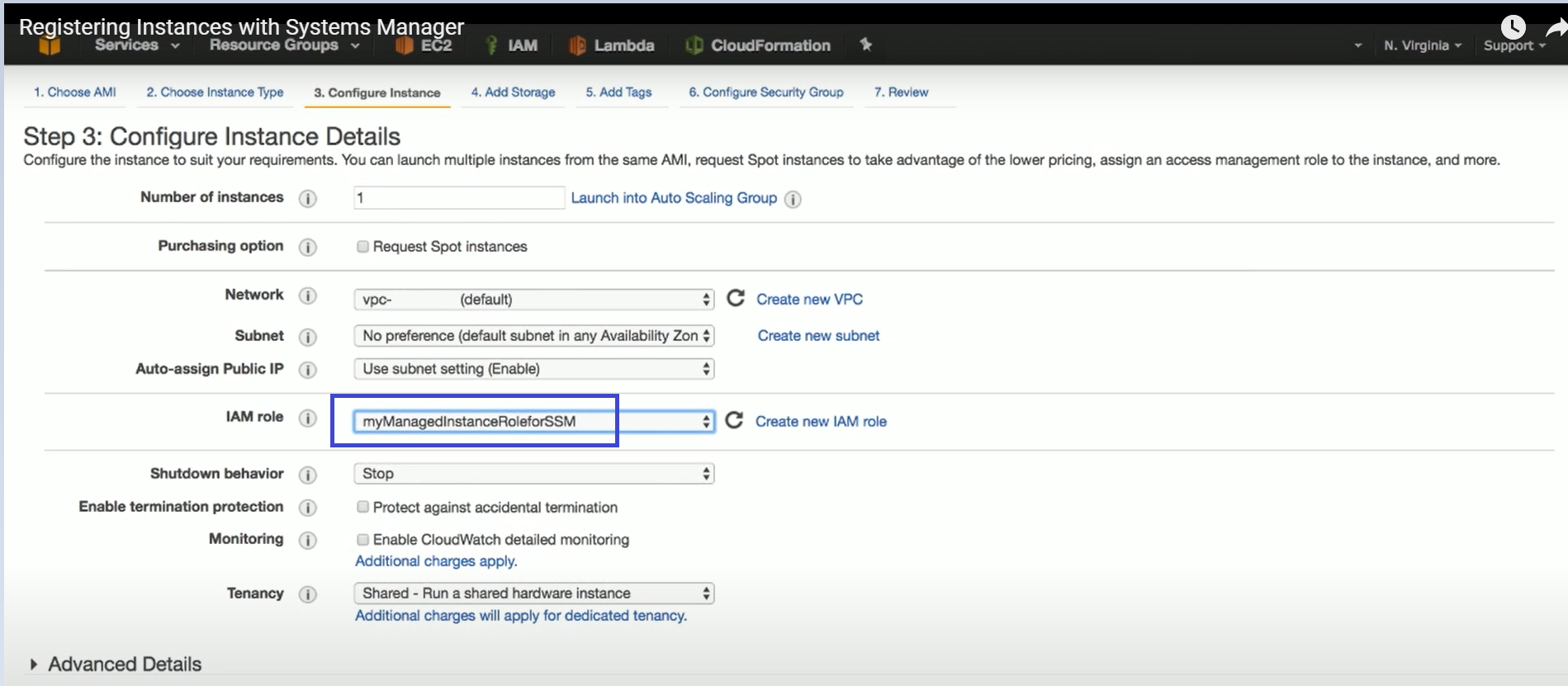Click the info icon next to Tenancy
1568x686 pixels.
[x=307, y=594]
